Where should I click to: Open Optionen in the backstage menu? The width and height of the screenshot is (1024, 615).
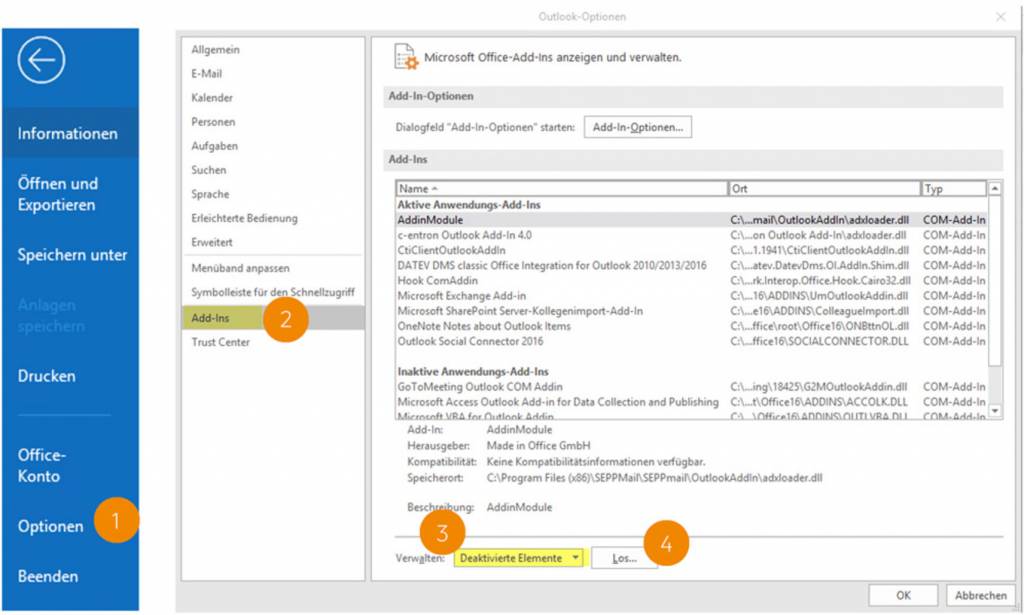[x=51, y=526]
